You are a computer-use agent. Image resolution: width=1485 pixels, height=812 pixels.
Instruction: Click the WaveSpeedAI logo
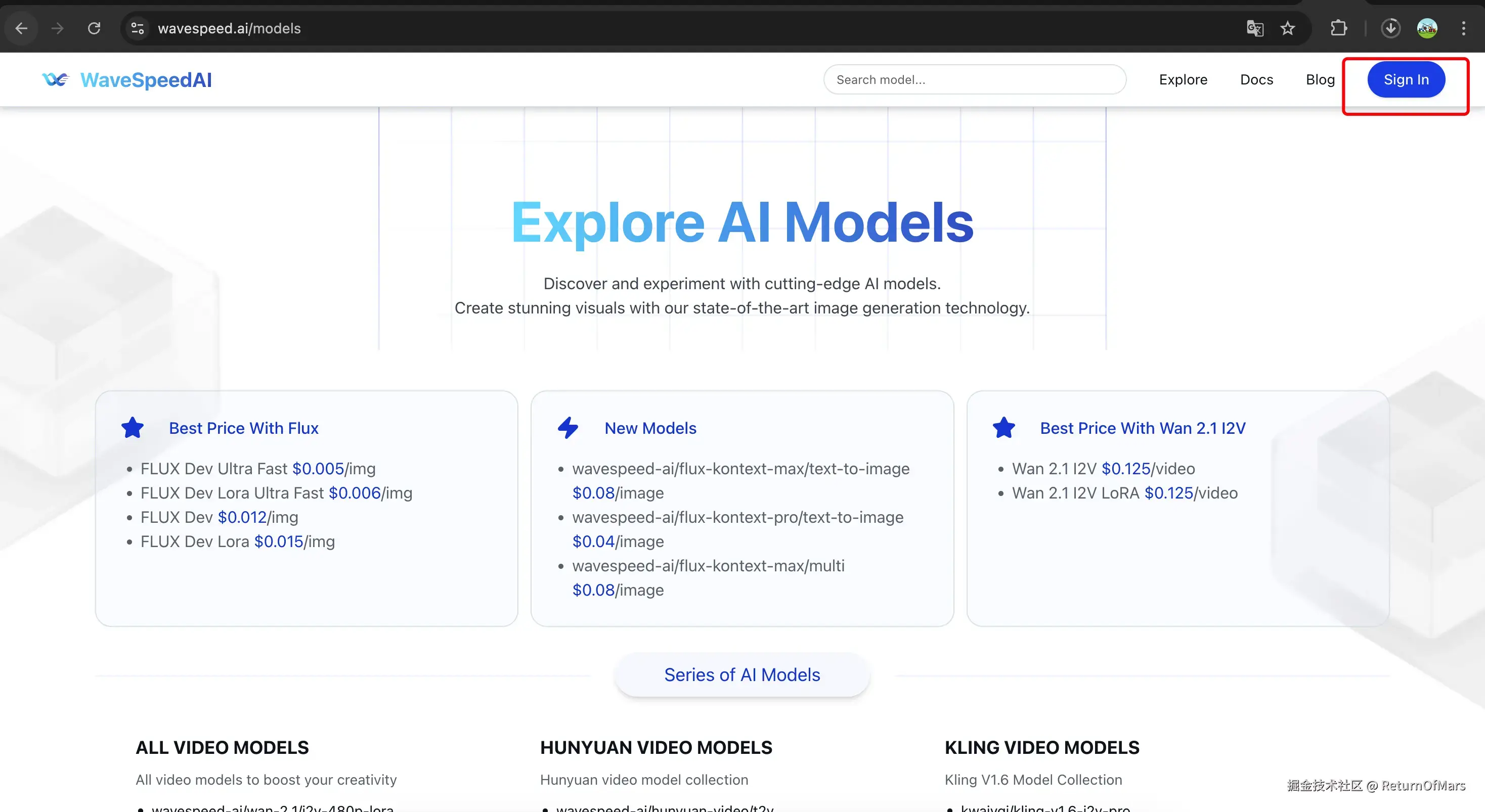point(127,79)
